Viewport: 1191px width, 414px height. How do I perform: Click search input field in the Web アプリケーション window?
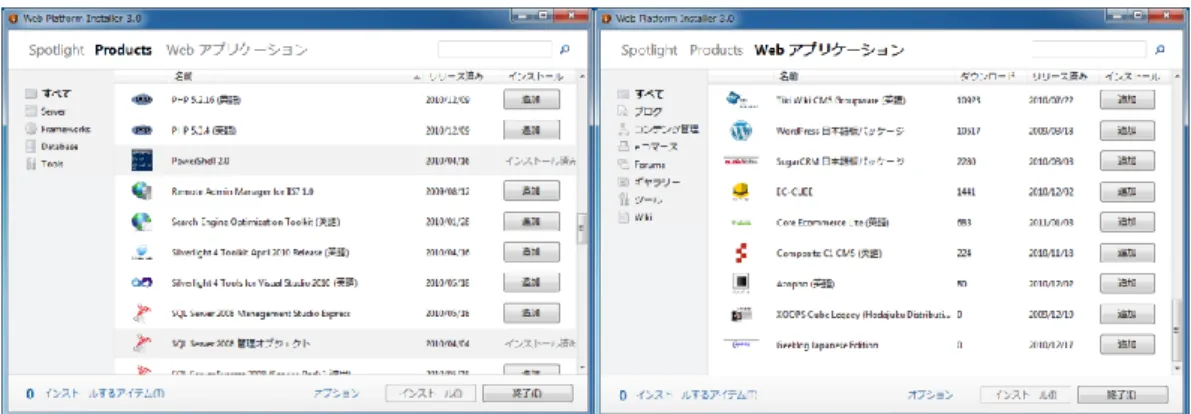pyautogui.click(x=1091, y=49)
